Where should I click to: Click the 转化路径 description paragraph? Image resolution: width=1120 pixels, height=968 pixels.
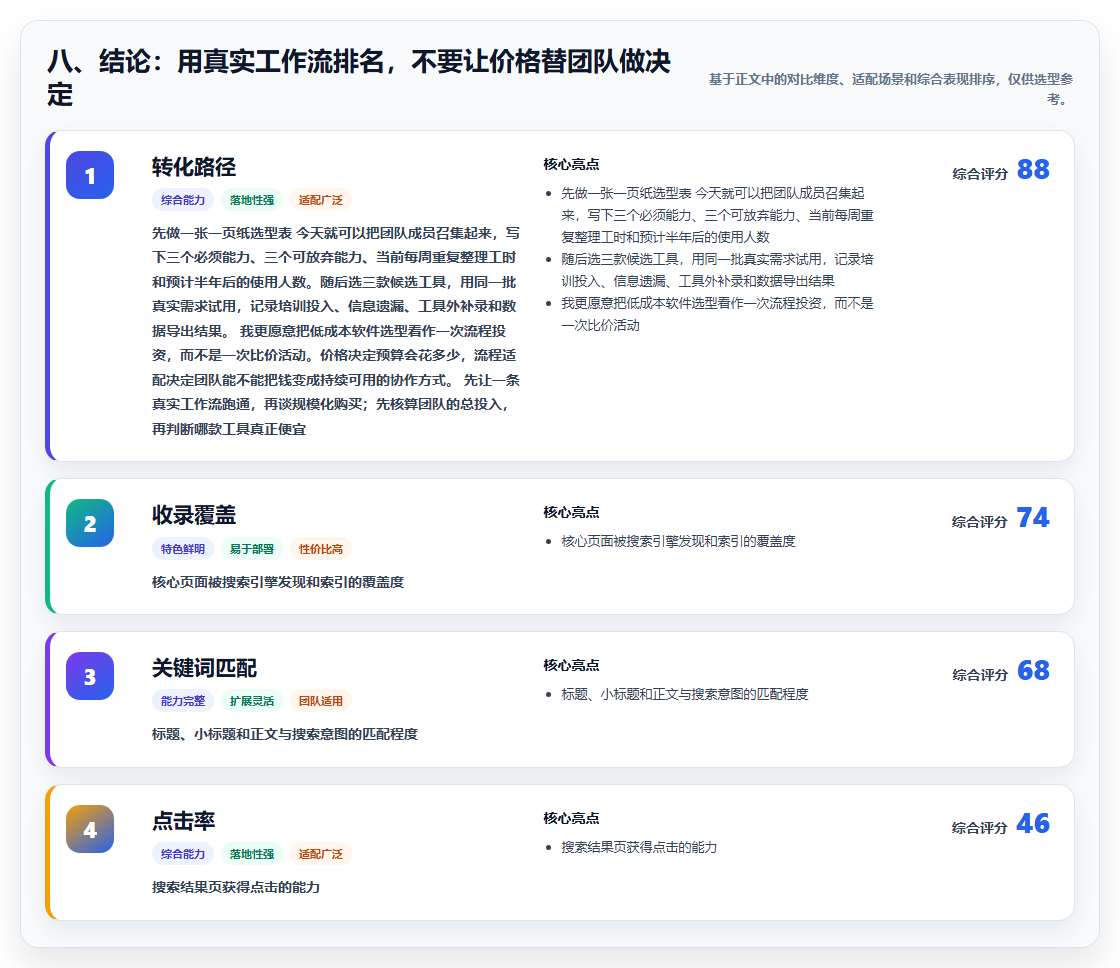336,331
